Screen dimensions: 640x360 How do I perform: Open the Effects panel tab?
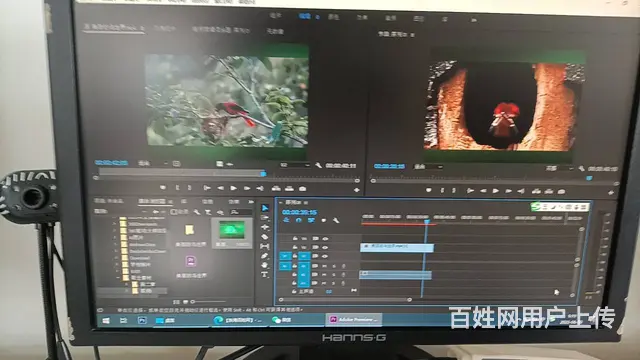[x=233, y=202]
